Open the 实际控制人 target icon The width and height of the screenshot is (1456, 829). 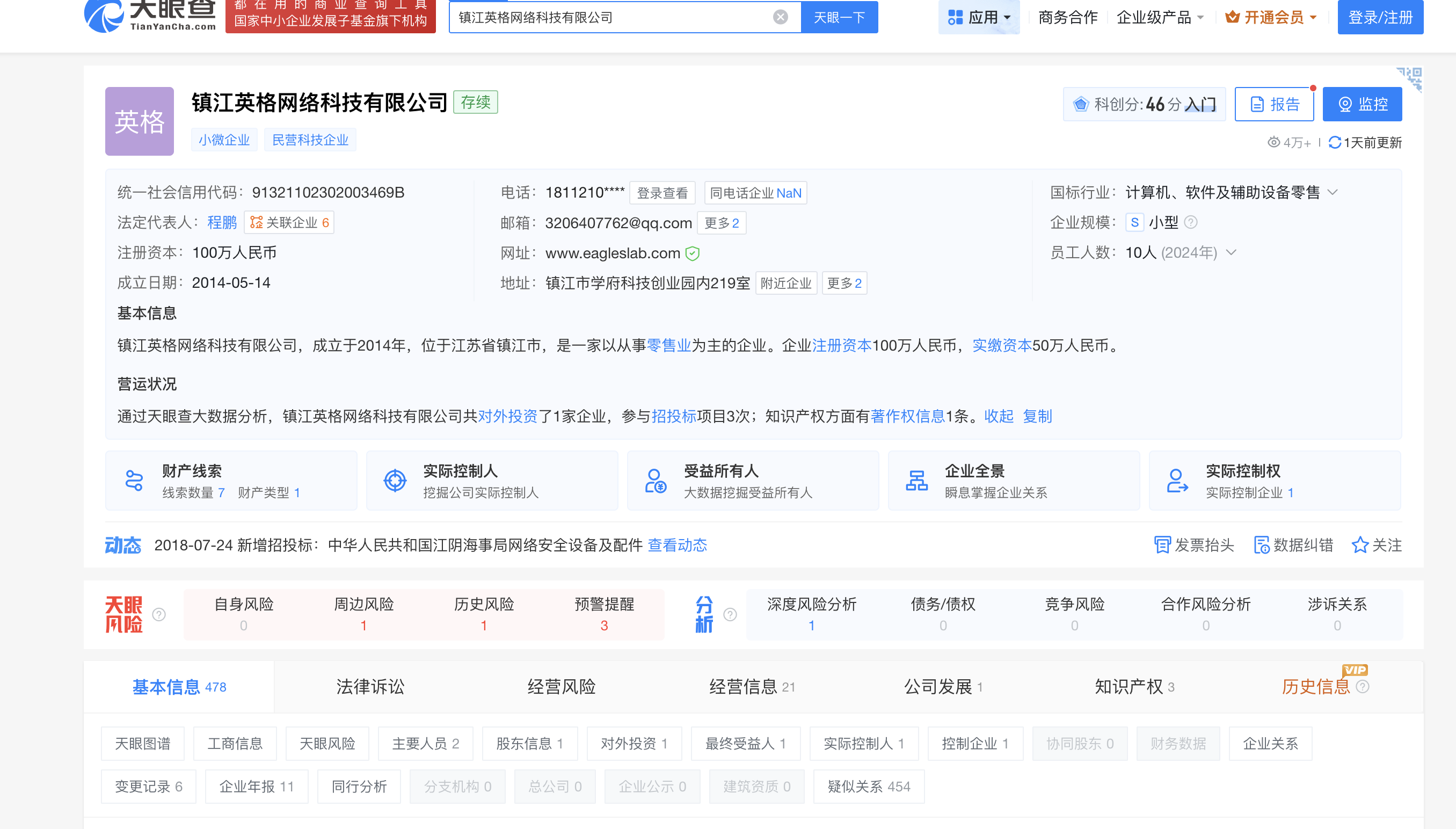pyautogui.click(x=395, y=481)
